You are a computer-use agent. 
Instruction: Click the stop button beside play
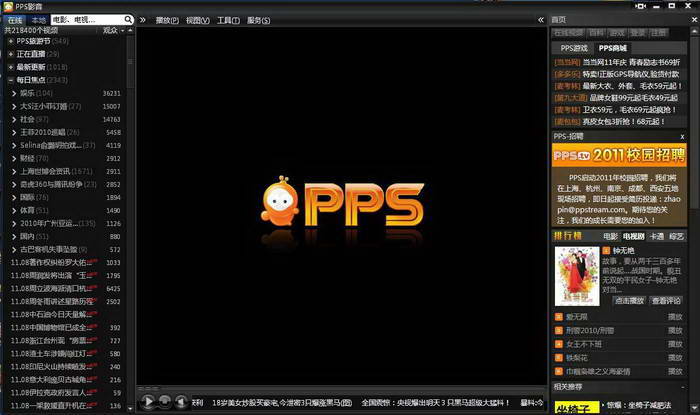[x=165, y=402]
